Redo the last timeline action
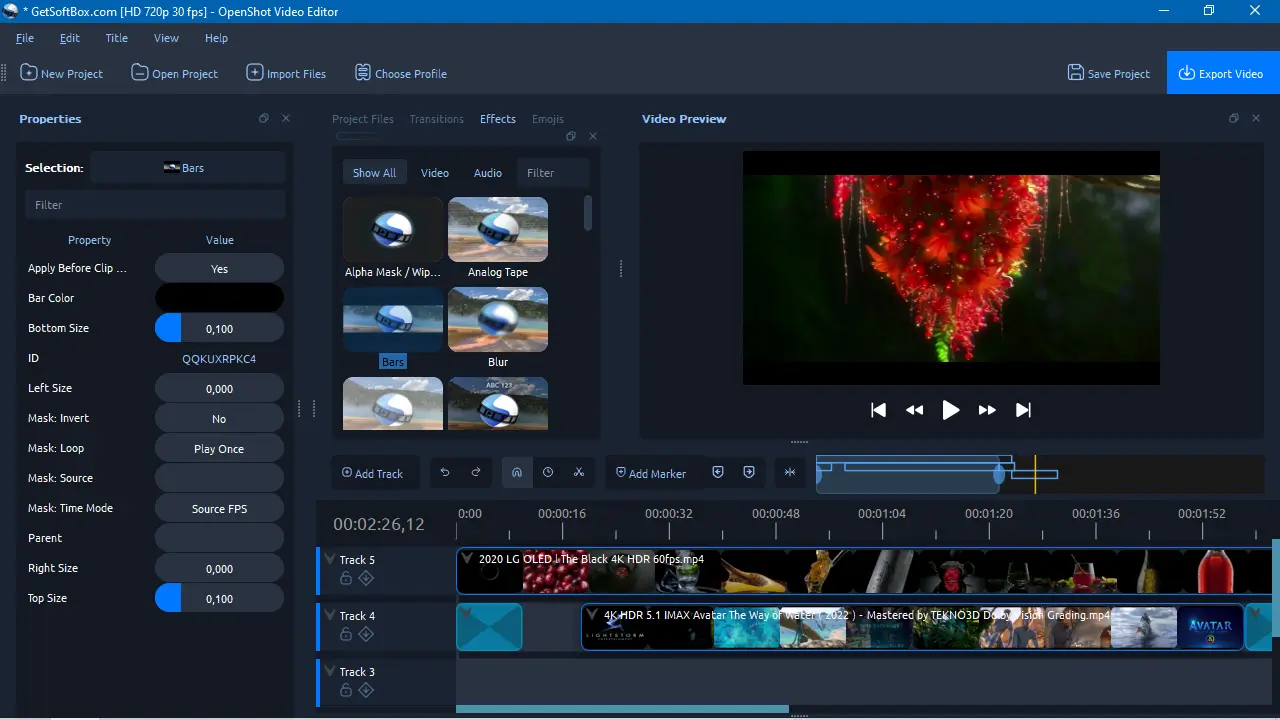Viewport: 1280px width, 720px height. [x=476, y=473]
